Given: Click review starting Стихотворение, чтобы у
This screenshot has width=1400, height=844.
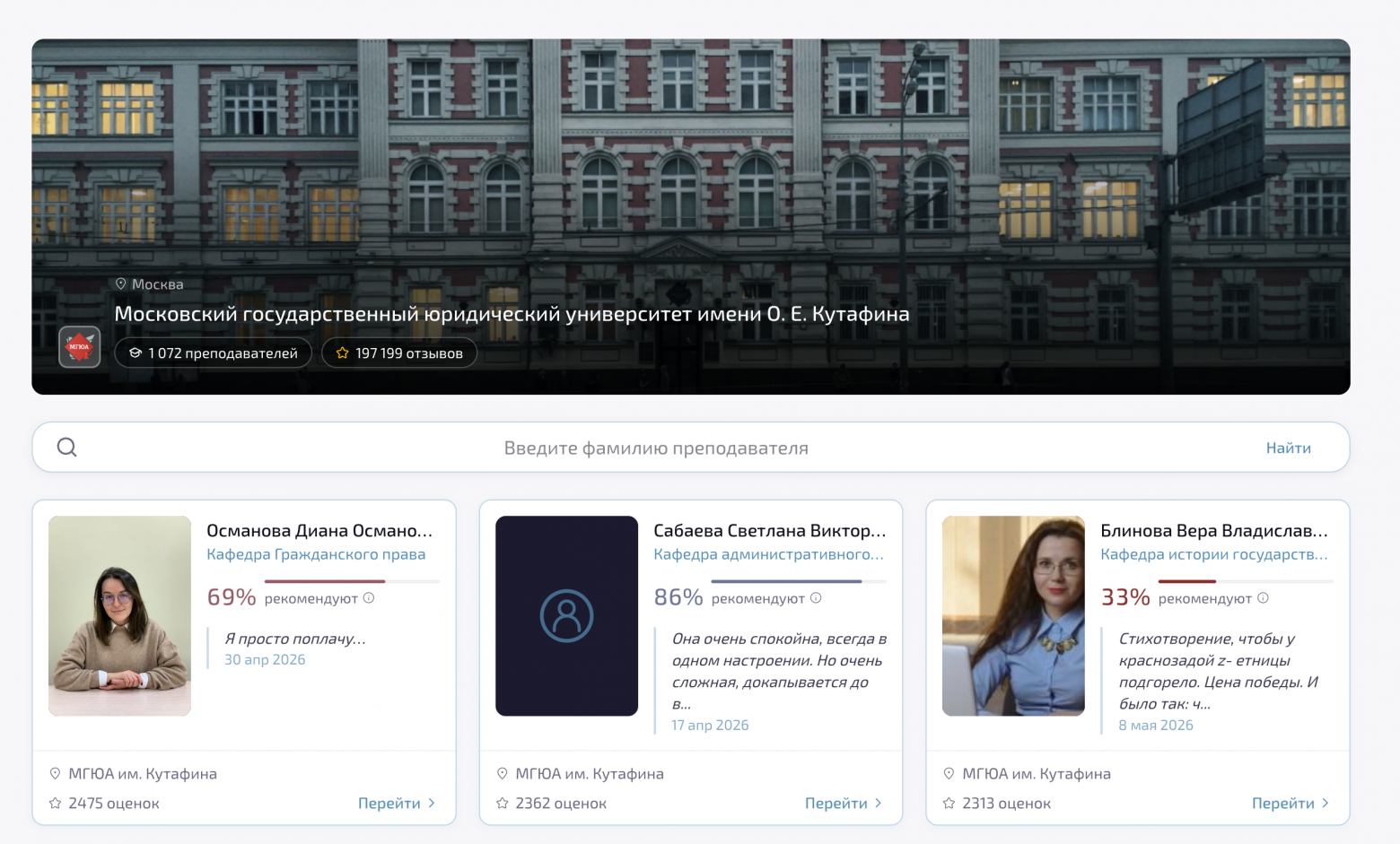Looking at the screenshot, I should [1218, 671].
